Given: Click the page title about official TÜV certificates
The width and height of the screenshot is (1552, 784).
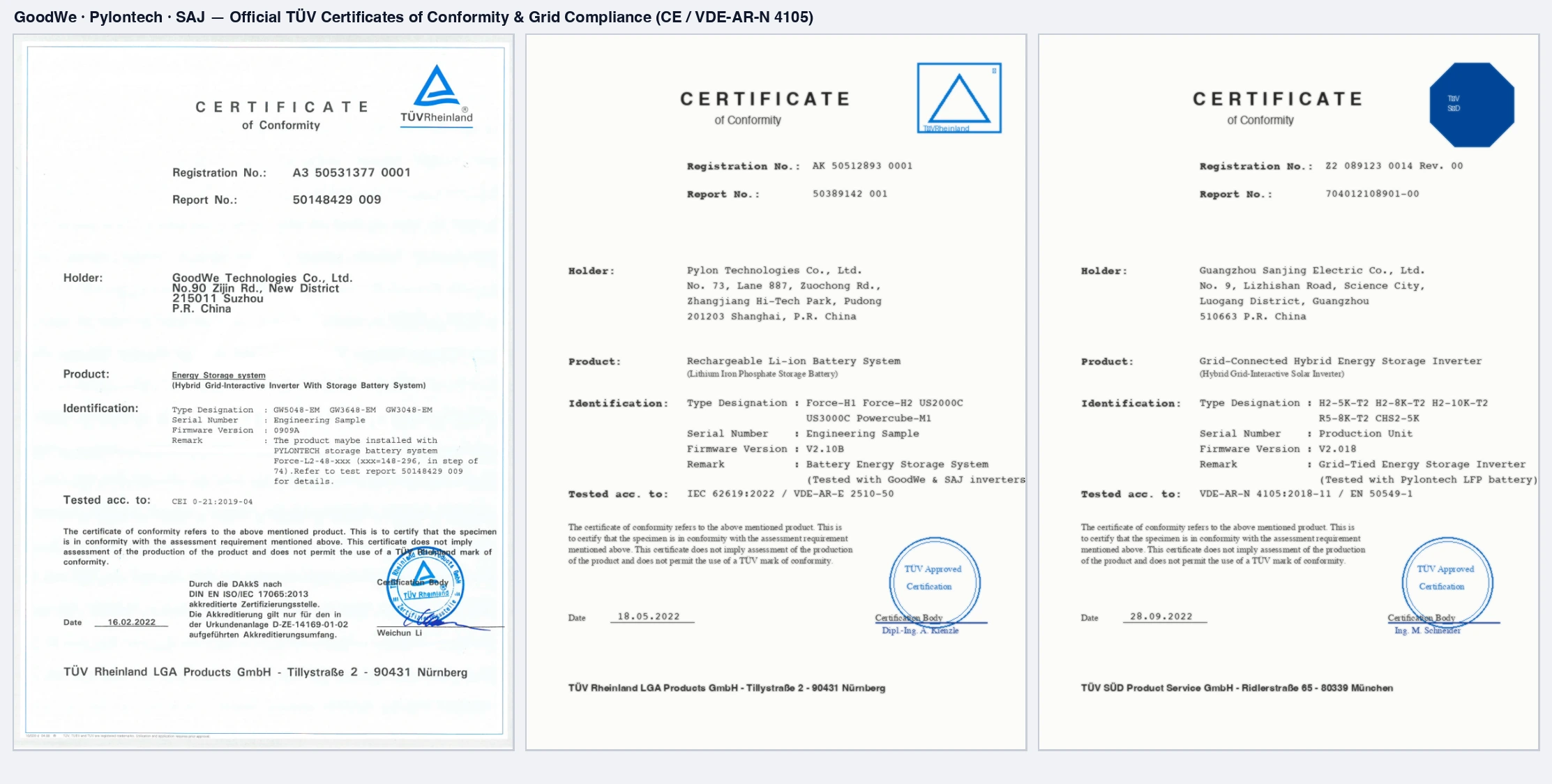Looking at the screenshot, I should point(414,17).
